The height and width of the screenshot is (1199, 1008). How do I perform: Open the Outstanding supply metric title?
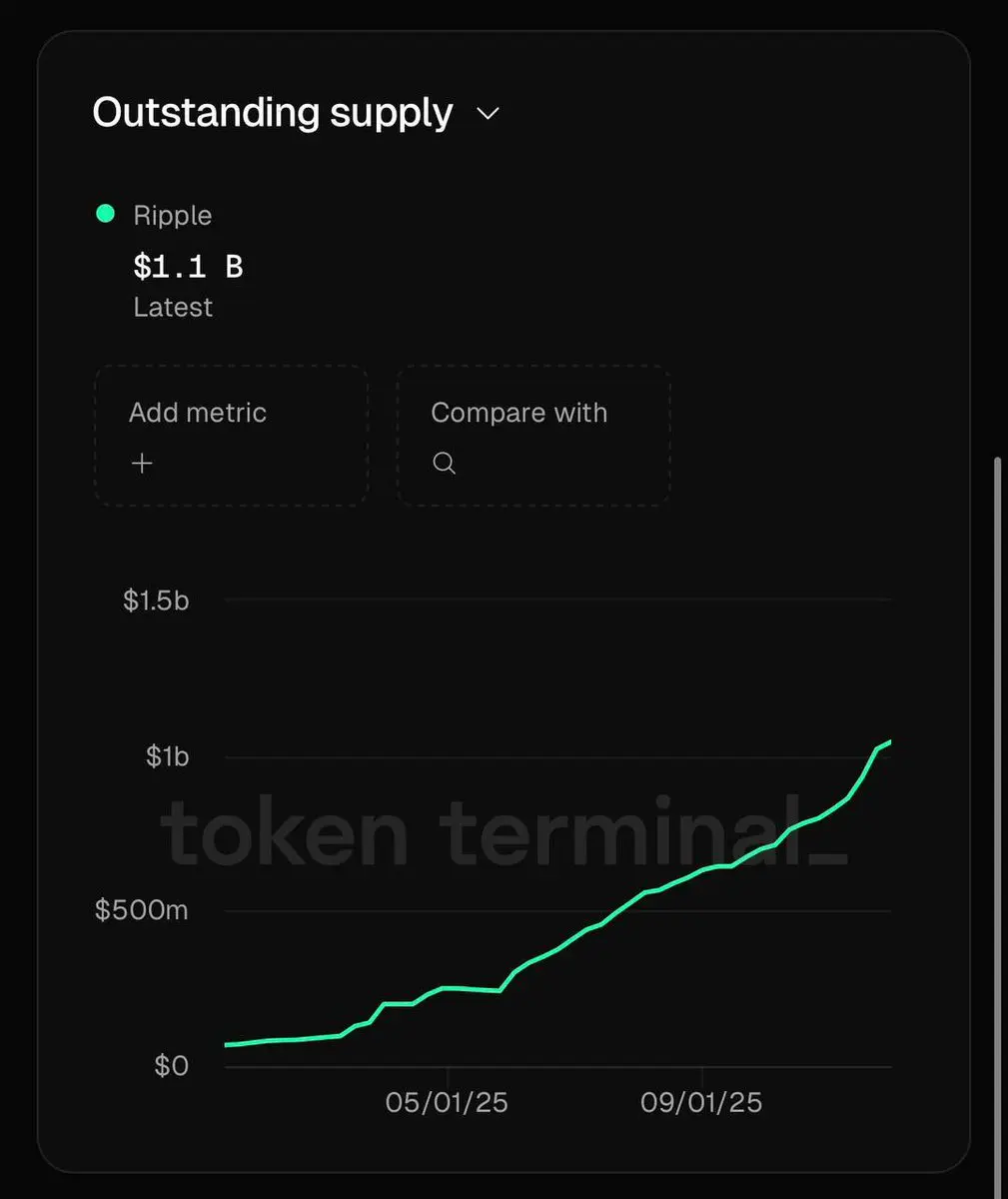[x=272, y=113]
